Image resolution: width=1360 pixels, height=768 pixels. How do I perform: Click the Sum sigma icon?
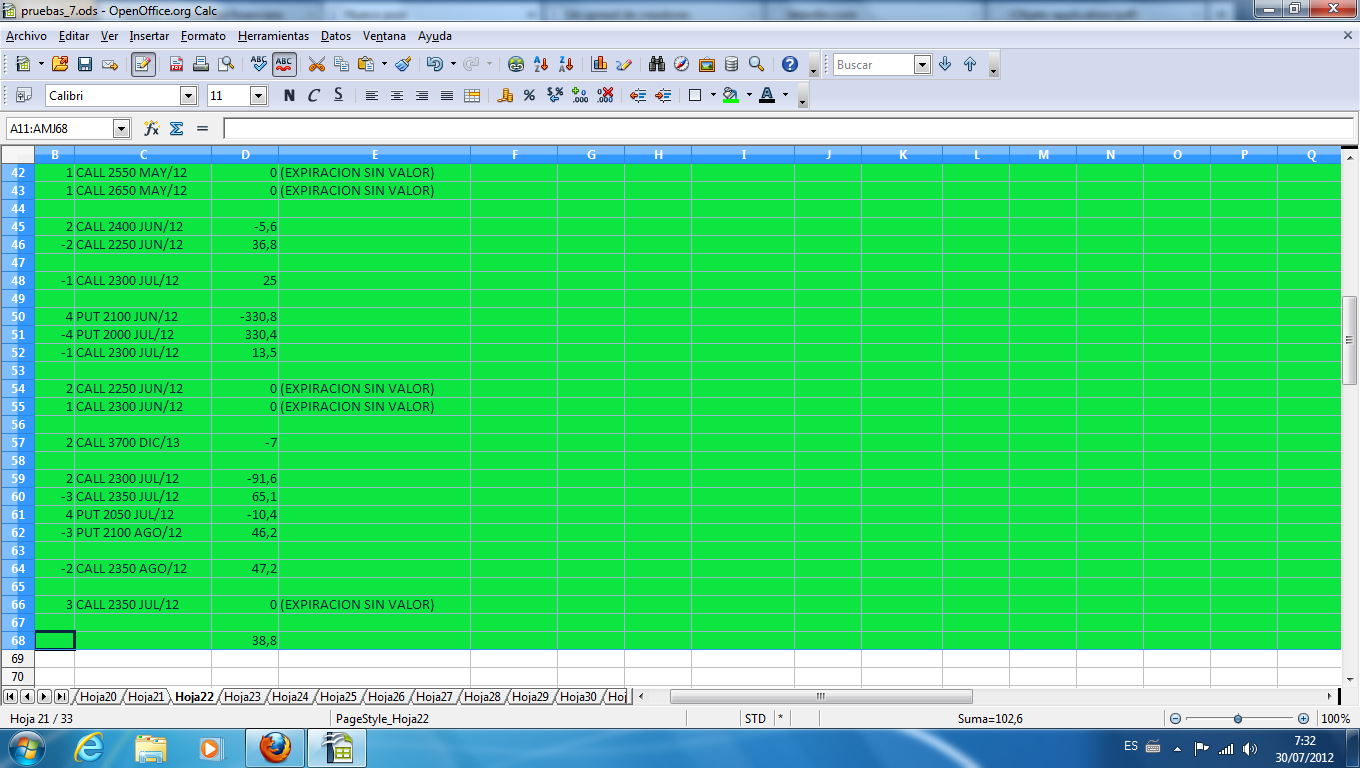click(177, 128)
